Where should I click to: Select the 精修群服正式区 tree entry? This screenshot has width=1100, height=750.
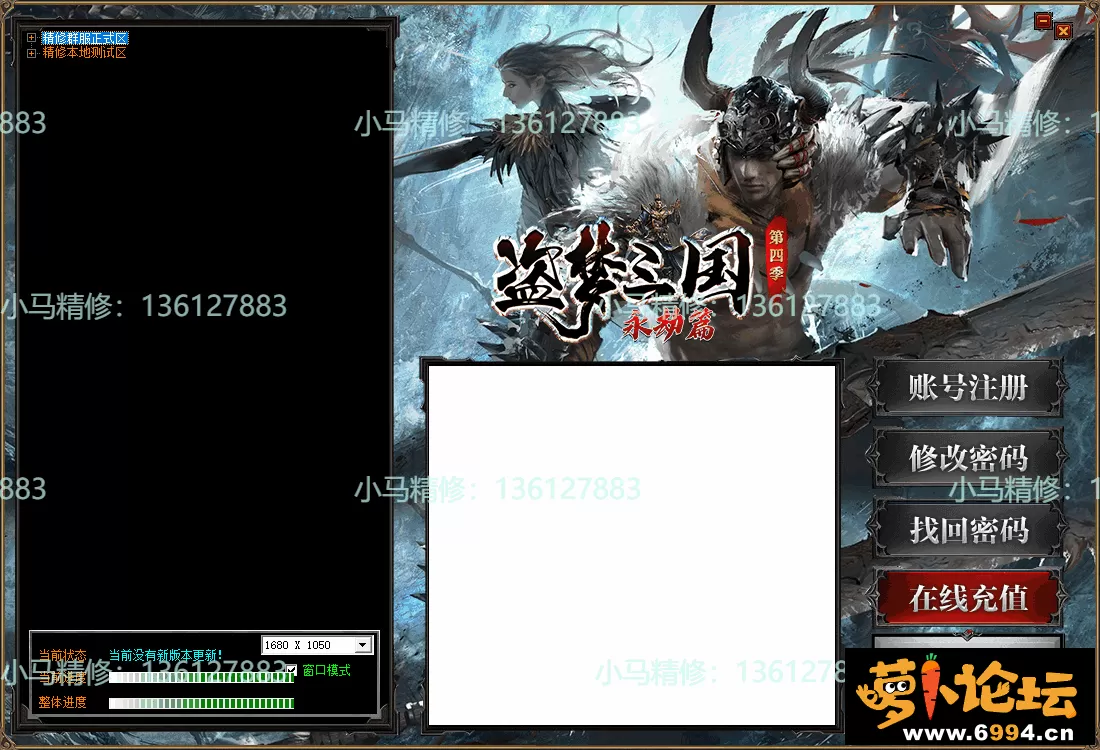click(x=84, y=38)
